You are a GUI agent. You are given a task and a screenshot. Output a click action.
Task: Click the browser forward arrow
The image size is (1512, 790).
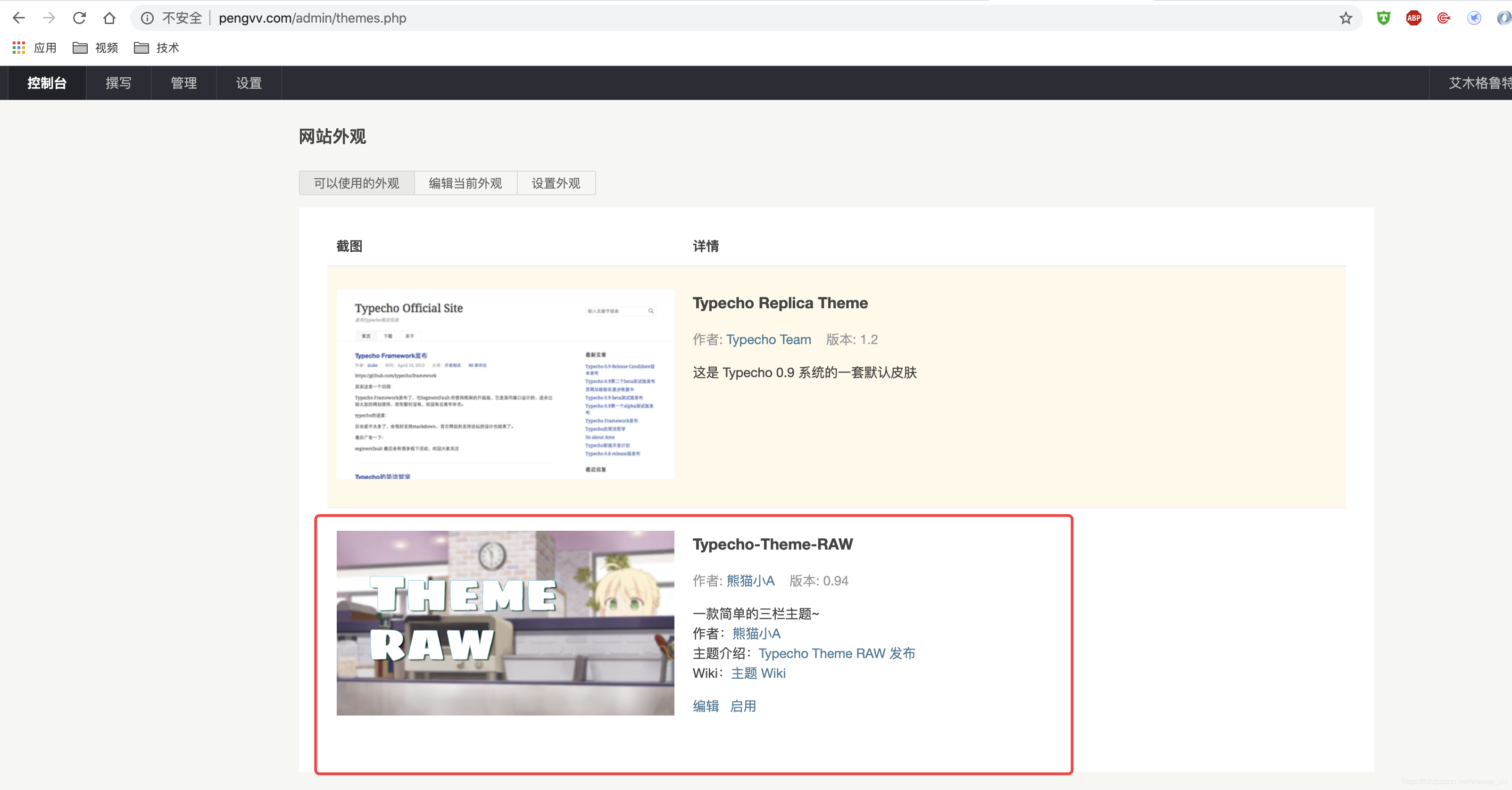click(50, 18)
